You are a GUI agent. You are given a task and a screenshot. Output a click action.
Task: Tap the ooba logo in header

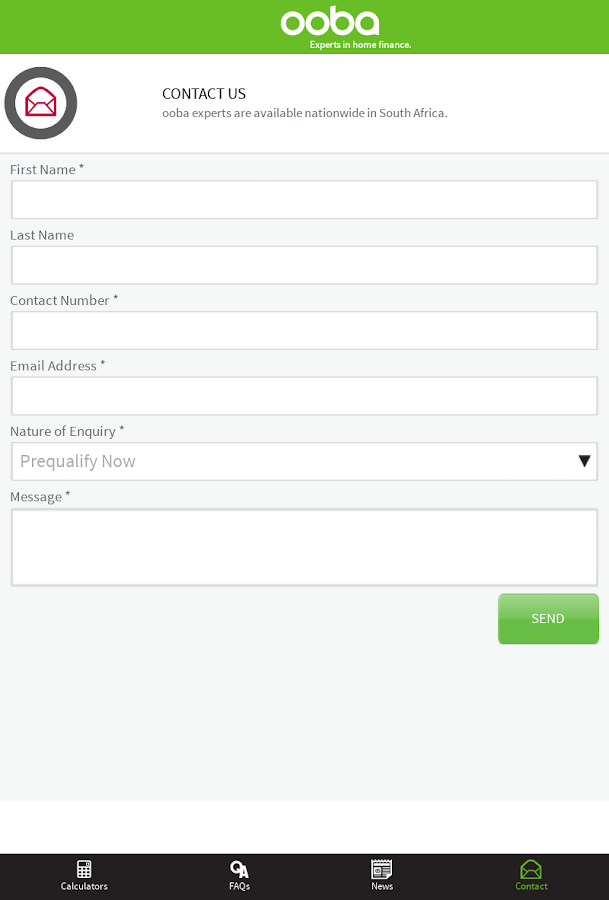(330, 21)
